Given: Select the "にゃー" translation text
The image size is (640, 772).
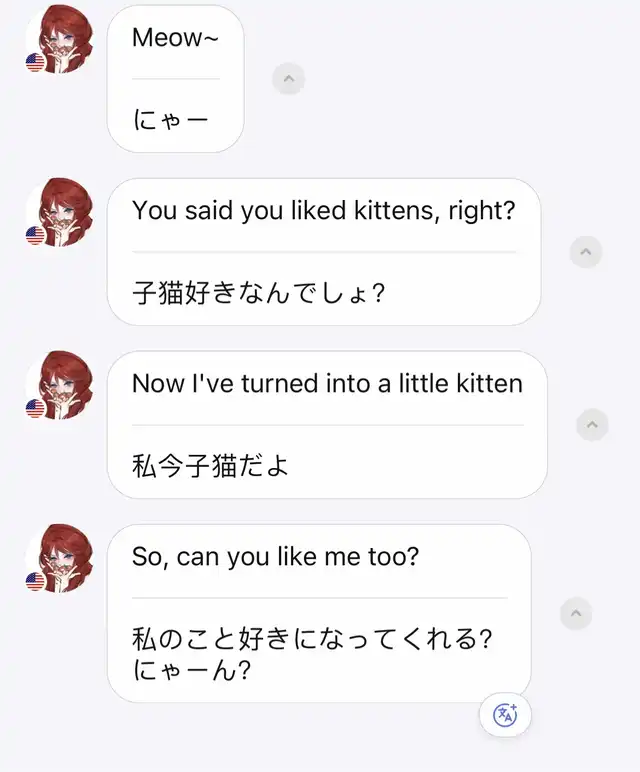Looking at the screenshot, I should pos(170,120).
